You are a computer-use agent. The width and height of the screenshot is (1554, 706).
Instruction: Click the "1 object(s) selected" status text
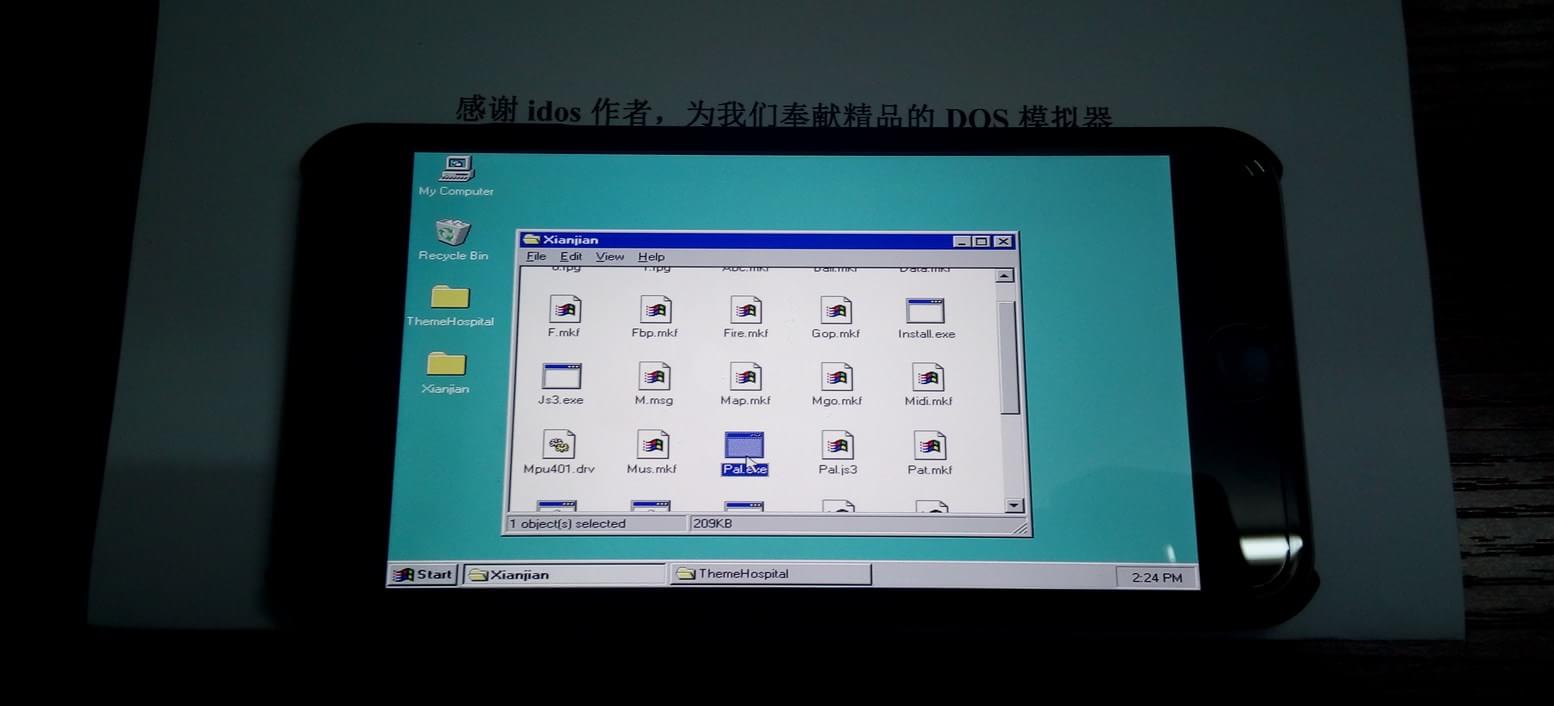coord(567,524)
